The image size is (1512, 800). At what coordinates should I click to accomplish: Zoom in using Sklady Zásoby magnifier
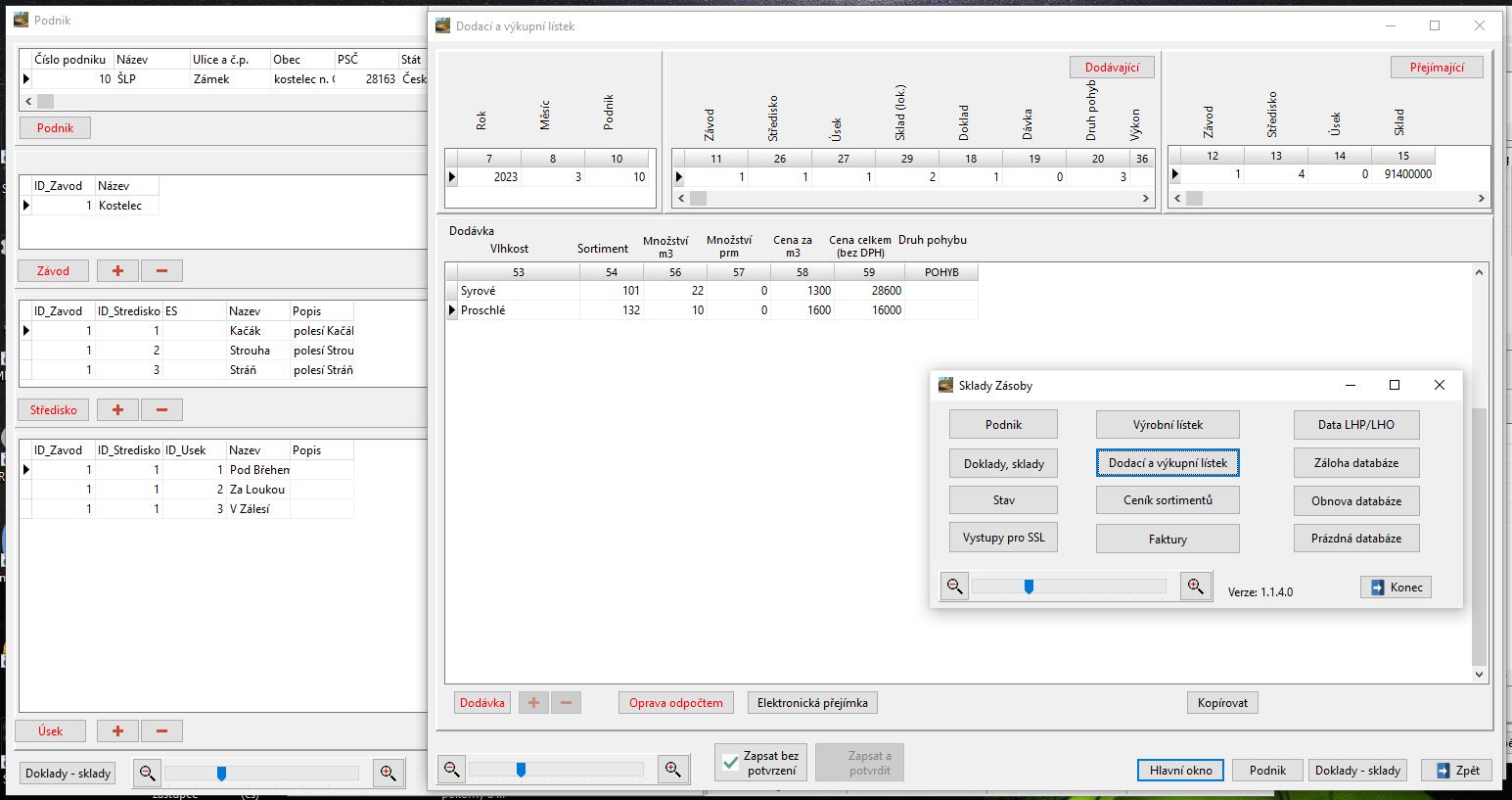click(1195, 587)
